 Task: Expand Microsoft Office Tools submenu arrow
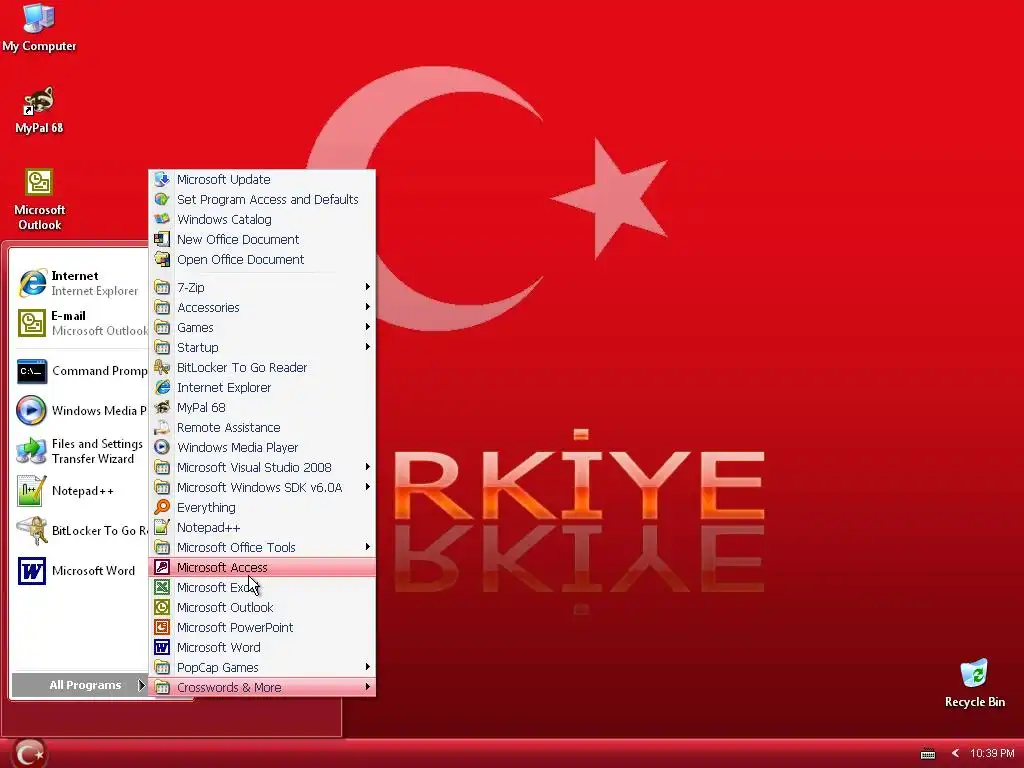[368, 547]
